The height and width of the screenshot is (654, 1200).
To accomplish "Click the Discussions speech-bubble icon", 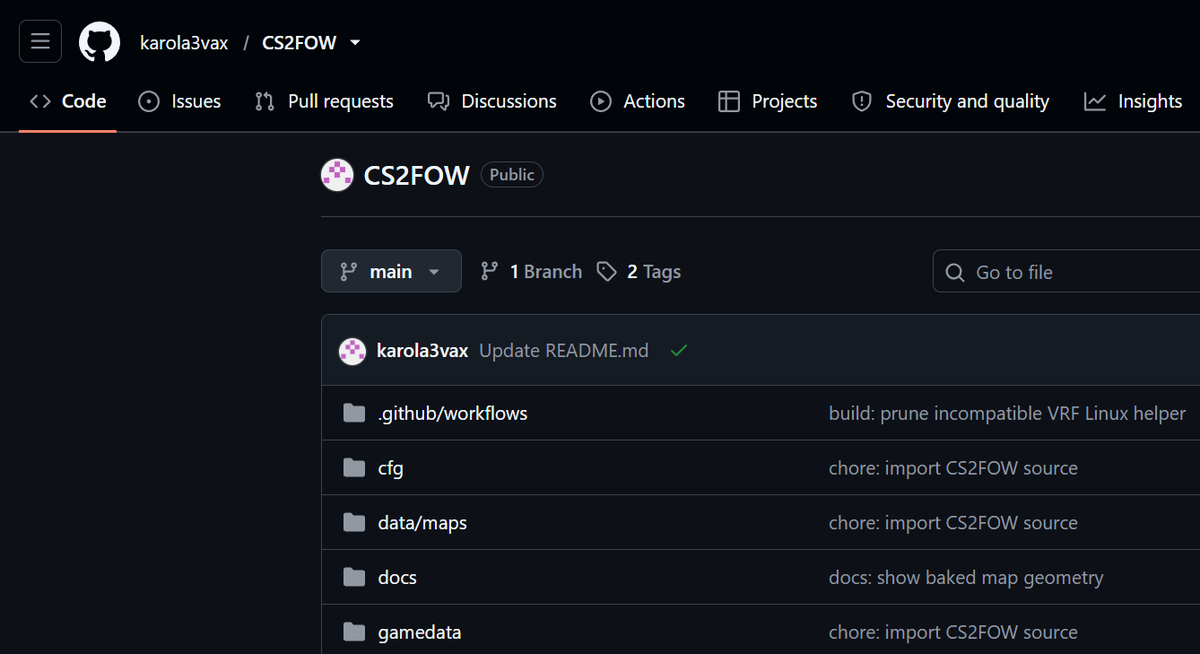I will tap(437, 101).
